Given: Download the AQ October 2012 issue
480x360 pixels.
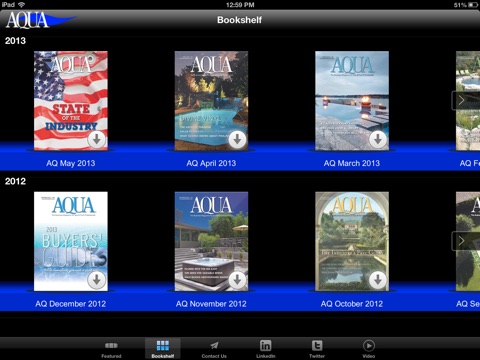Looking at the screenshot, I should click(x=378, y=280).
